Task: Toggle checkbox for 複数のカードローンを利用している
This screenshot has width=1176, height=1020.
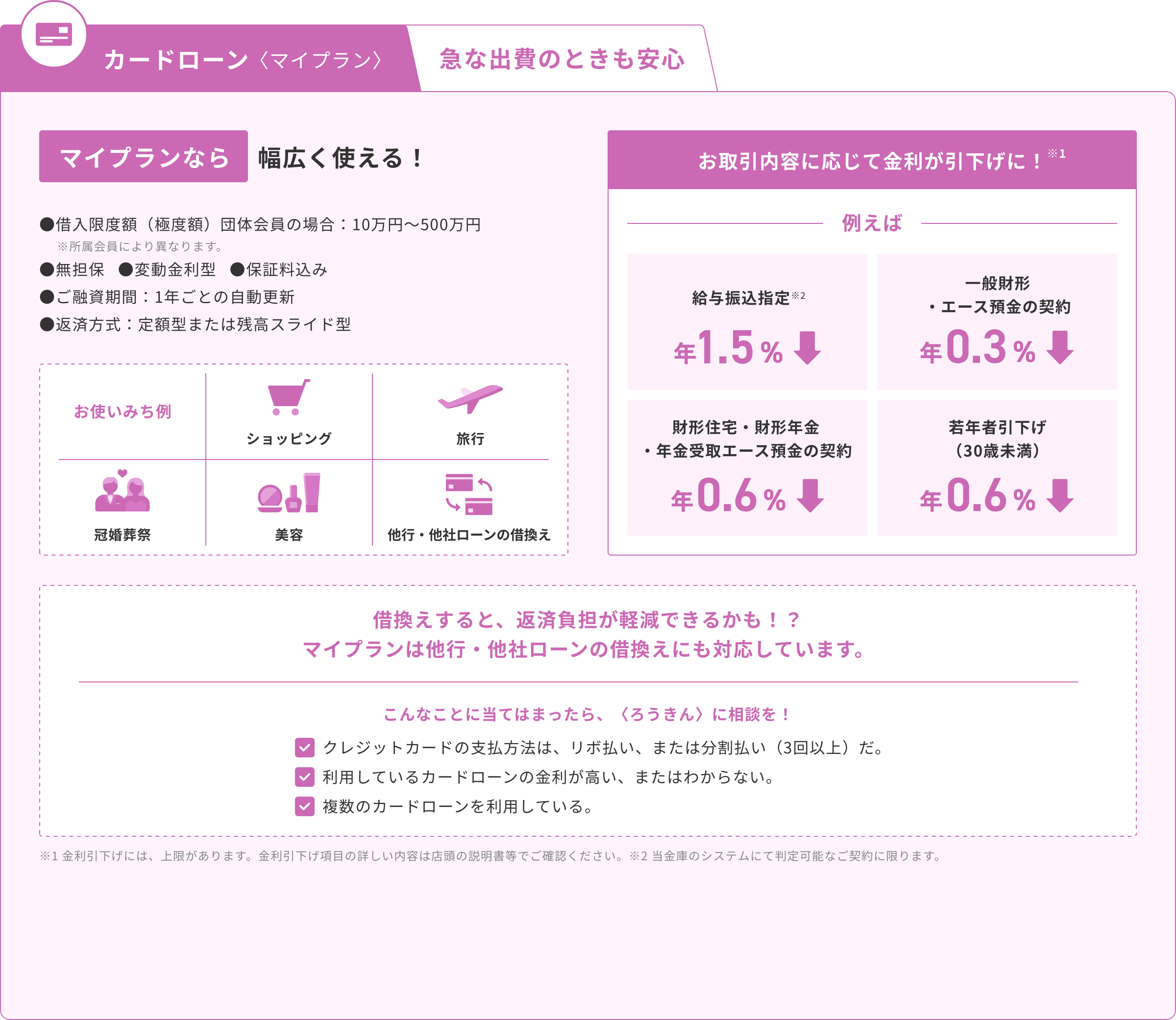Action: coord(304,806)
